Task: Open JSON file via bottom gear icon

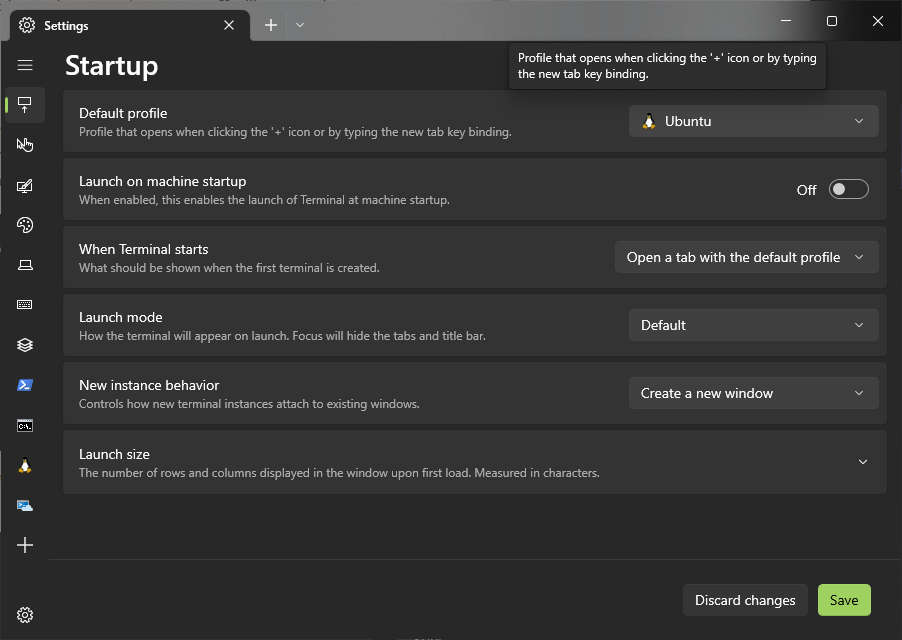Action: 25,615
